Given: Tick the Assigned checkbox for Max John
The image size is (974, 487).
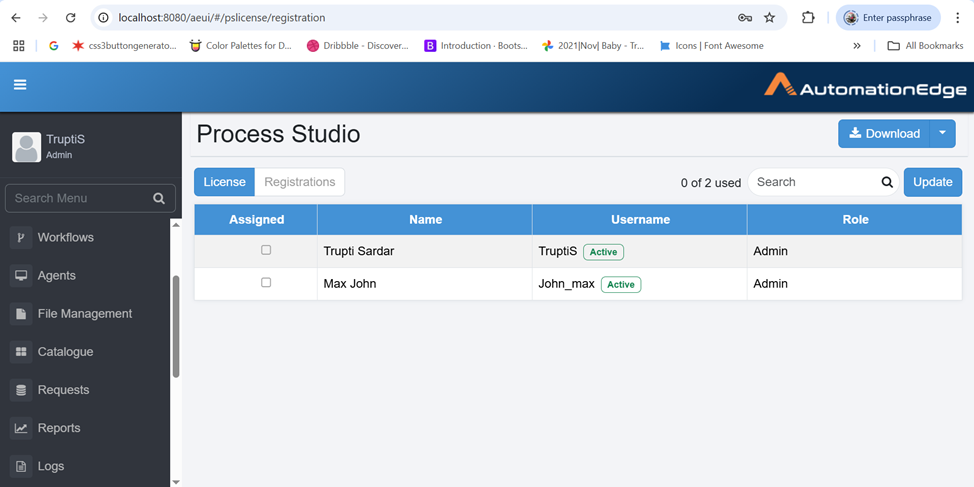Looking at the screenshot, I should coord(266,282).
